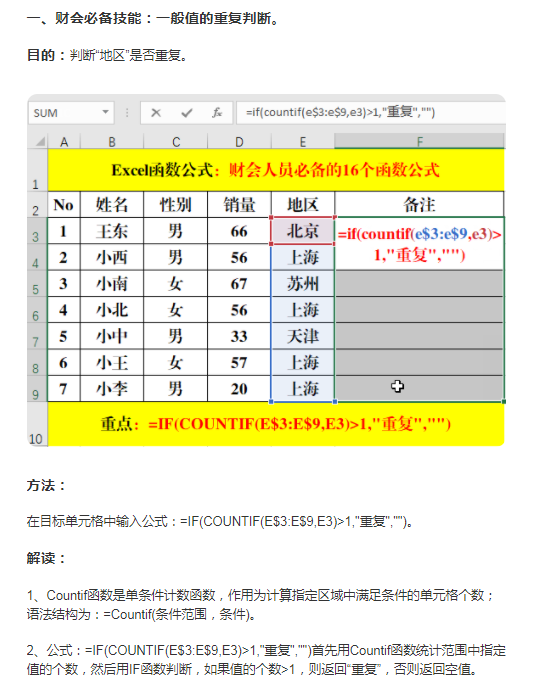
Task: Select row 10 header
Action: tap(37, 424)
